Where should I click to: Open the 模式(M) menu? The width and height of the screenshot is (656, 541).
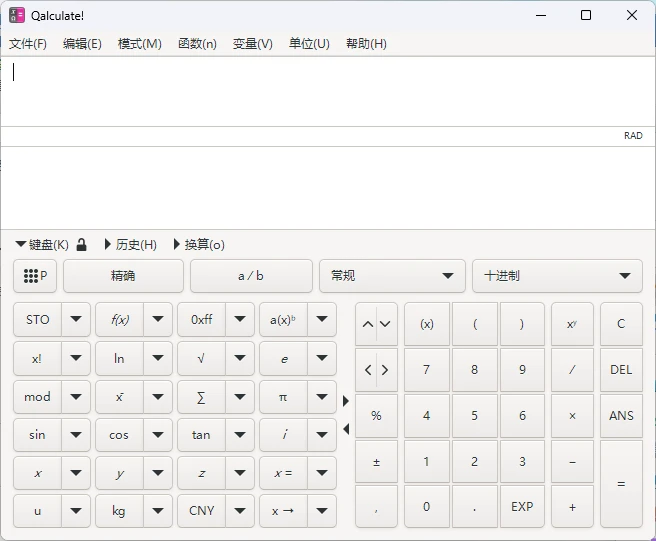click(x=140, y=44)
